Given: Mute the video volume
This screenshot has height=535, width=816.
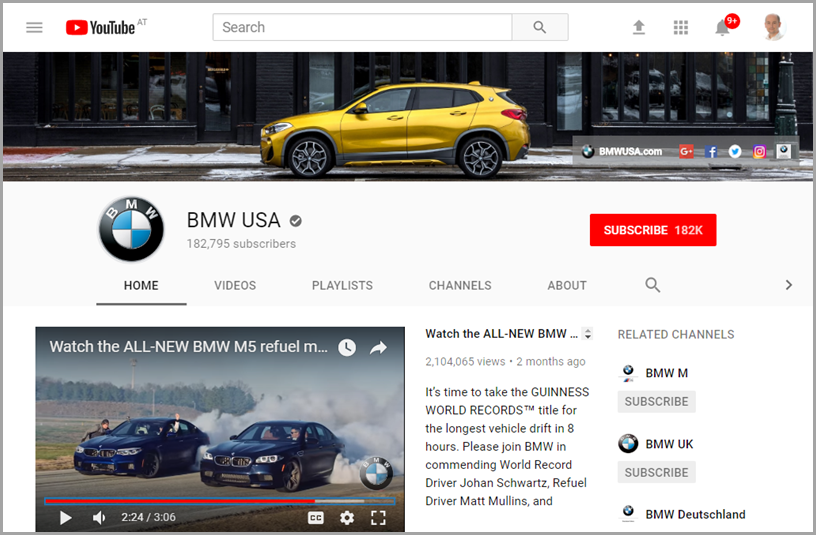Looking at the screenshot, I should (99, 517).
